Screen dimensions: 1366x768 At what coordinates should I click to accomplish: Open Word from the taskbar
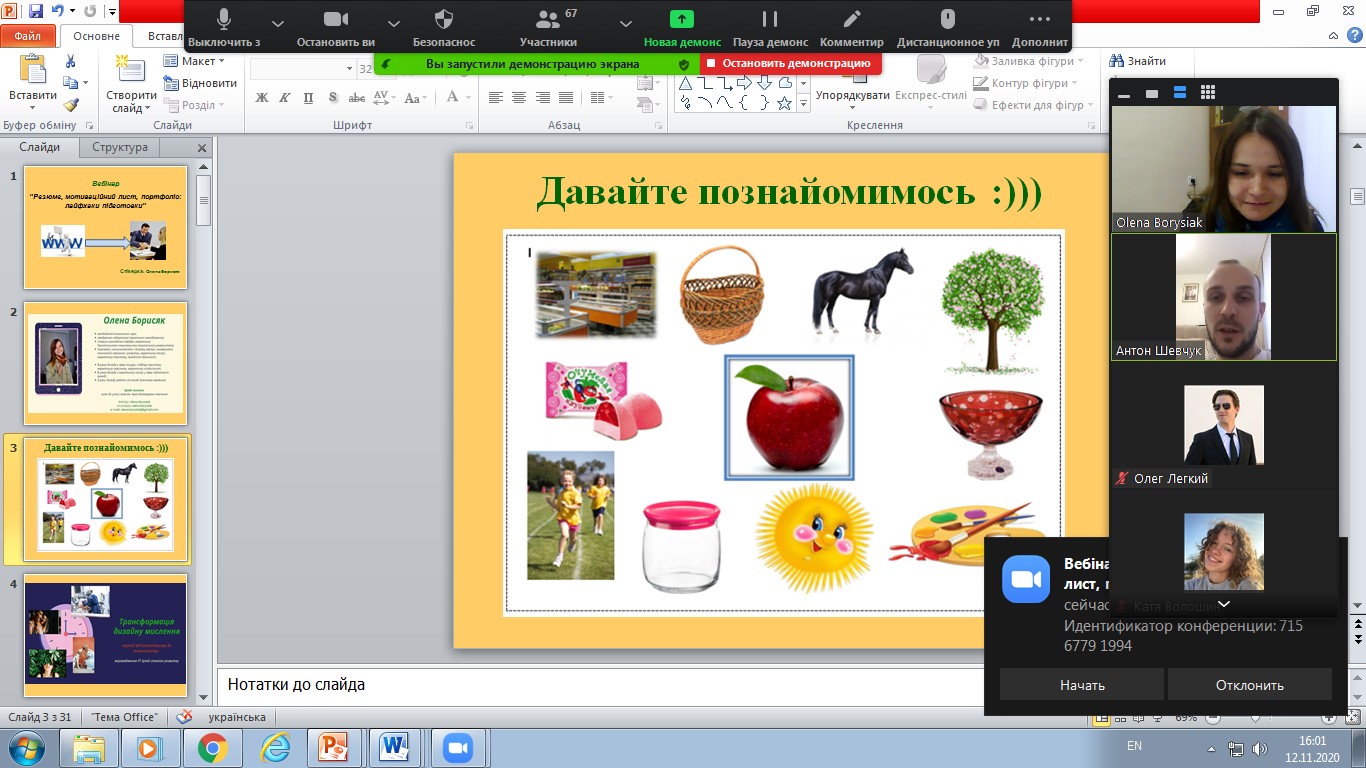coord(394,748)
